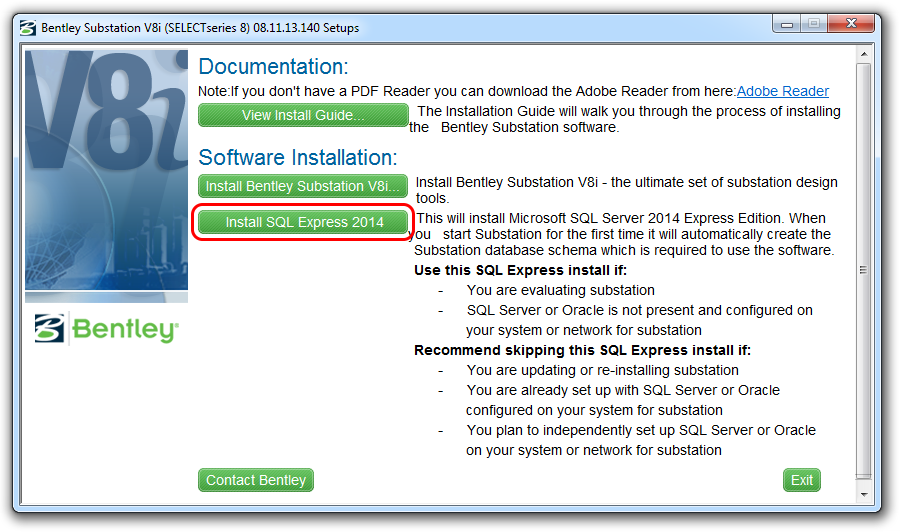903x532 pixels.
Task: Click the Bentley logo image
Action: [x=107, y=328]
